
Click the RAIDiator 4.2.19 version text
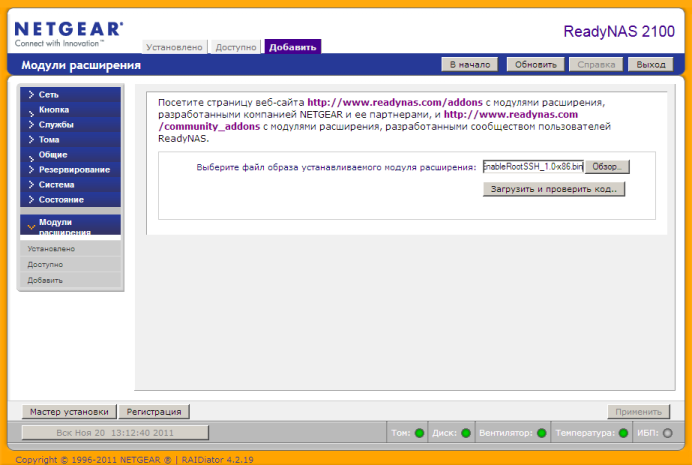coord(217,460)
